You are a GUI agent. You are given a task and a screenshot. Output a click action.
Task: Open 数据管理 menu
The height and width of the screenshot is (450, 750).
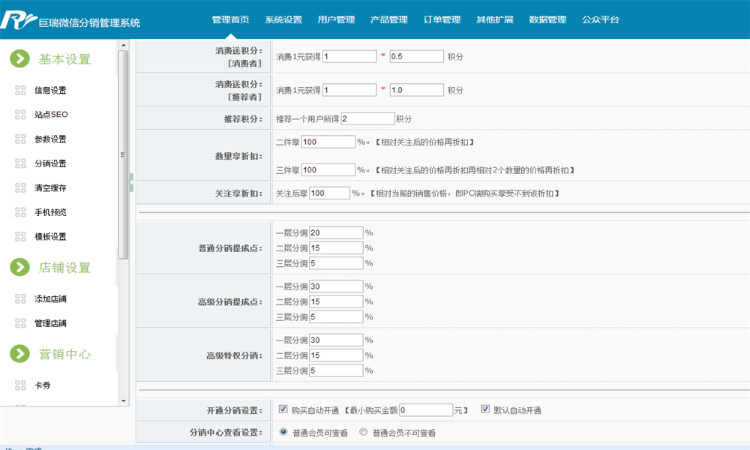(548, 20)
